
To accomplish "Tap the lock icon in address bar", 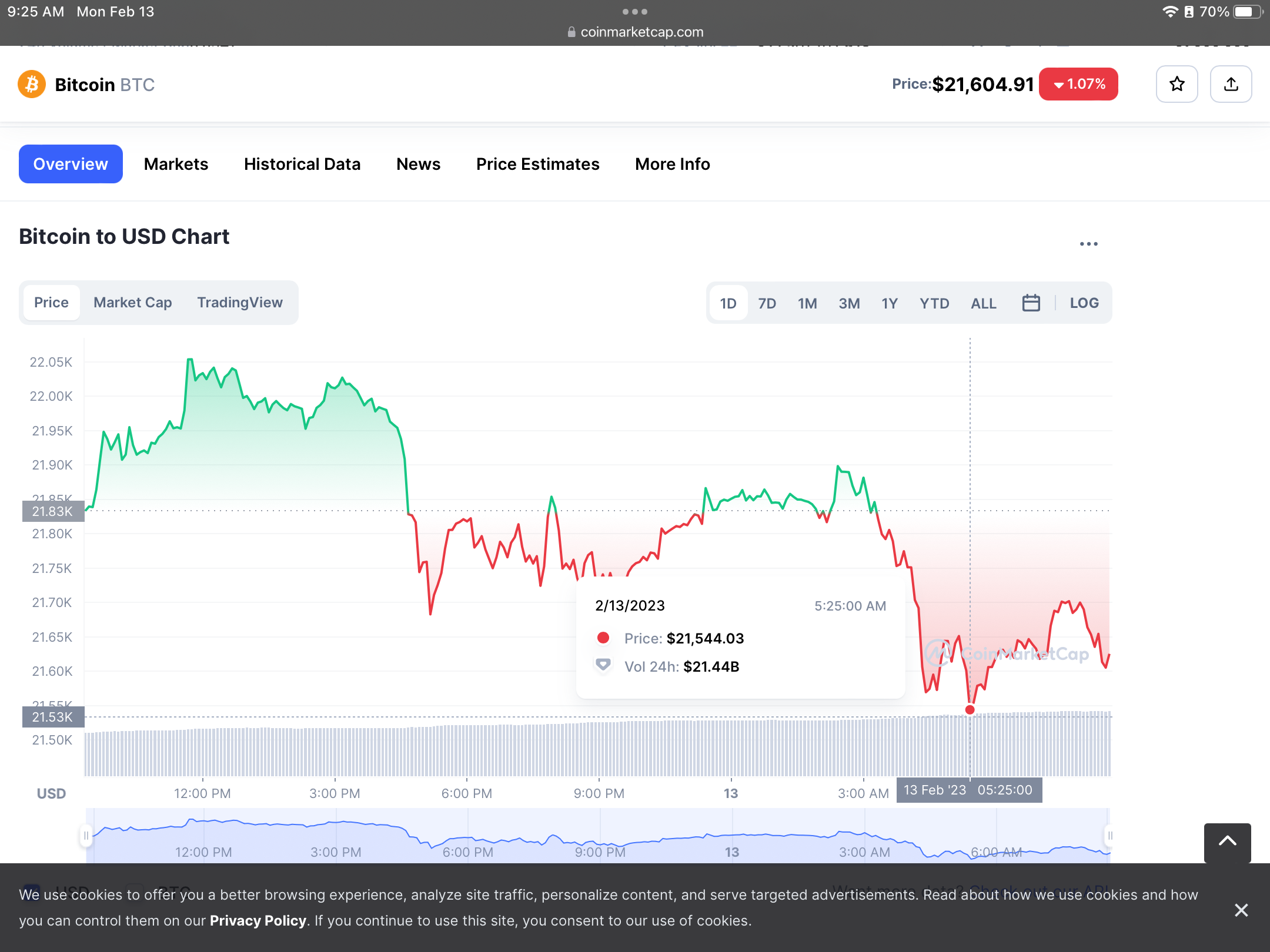I will 571,32.
